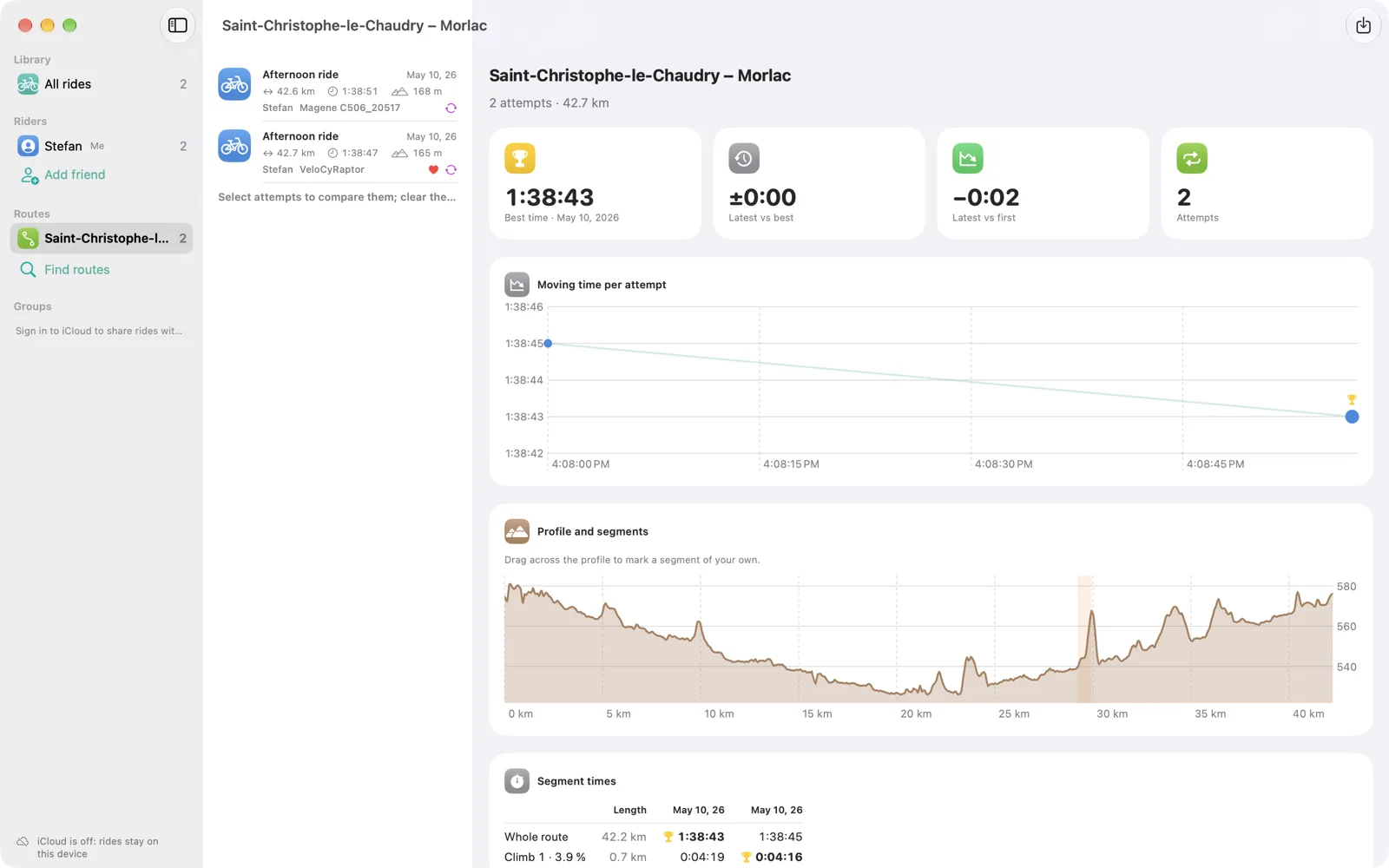Click sync icon on the VeloCyRaptor ride

click(x=451, y=170)
